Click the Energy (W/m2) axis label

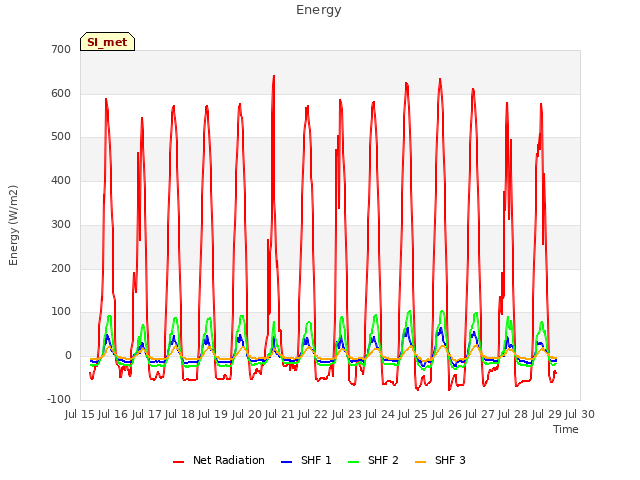(x=13, y=225)
